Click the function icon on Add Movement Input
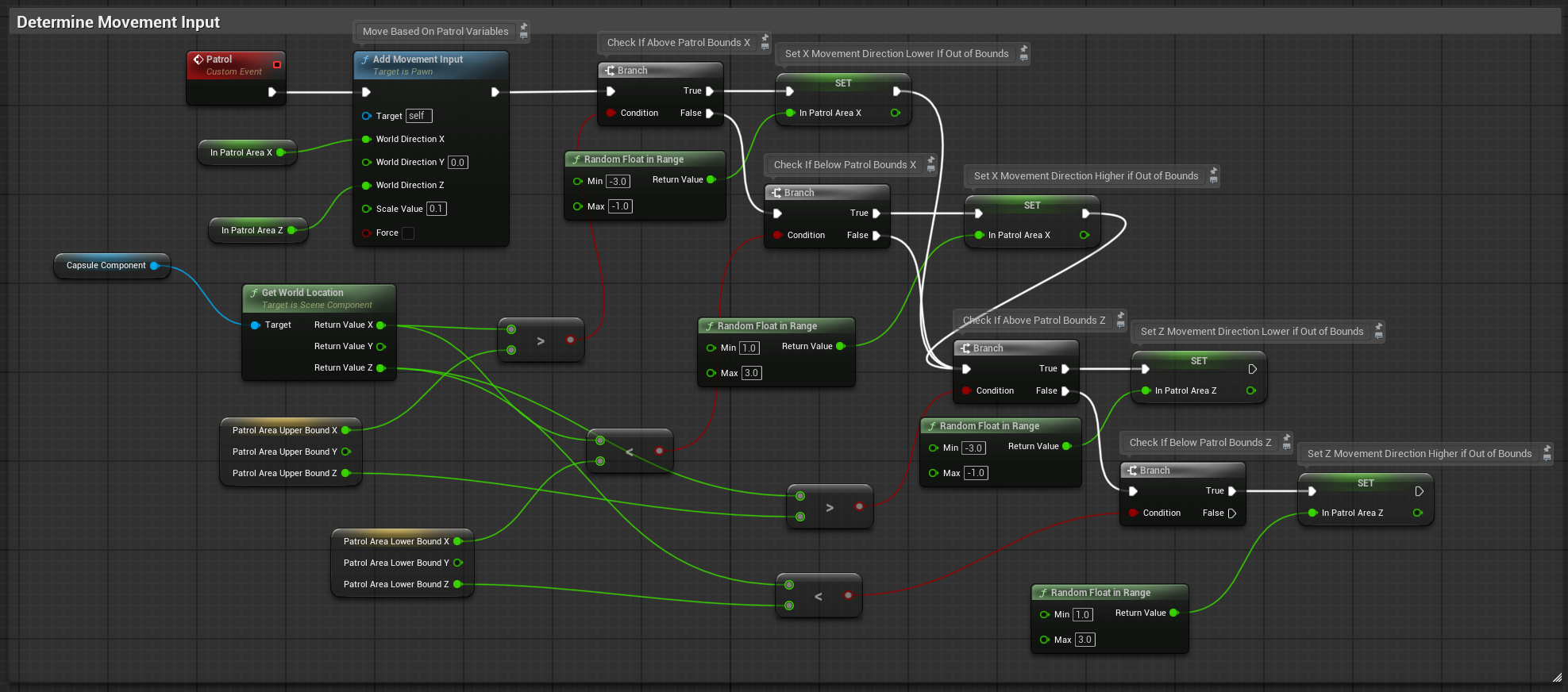This screenshot has width=1568, height=692. [x=365, y=60]
